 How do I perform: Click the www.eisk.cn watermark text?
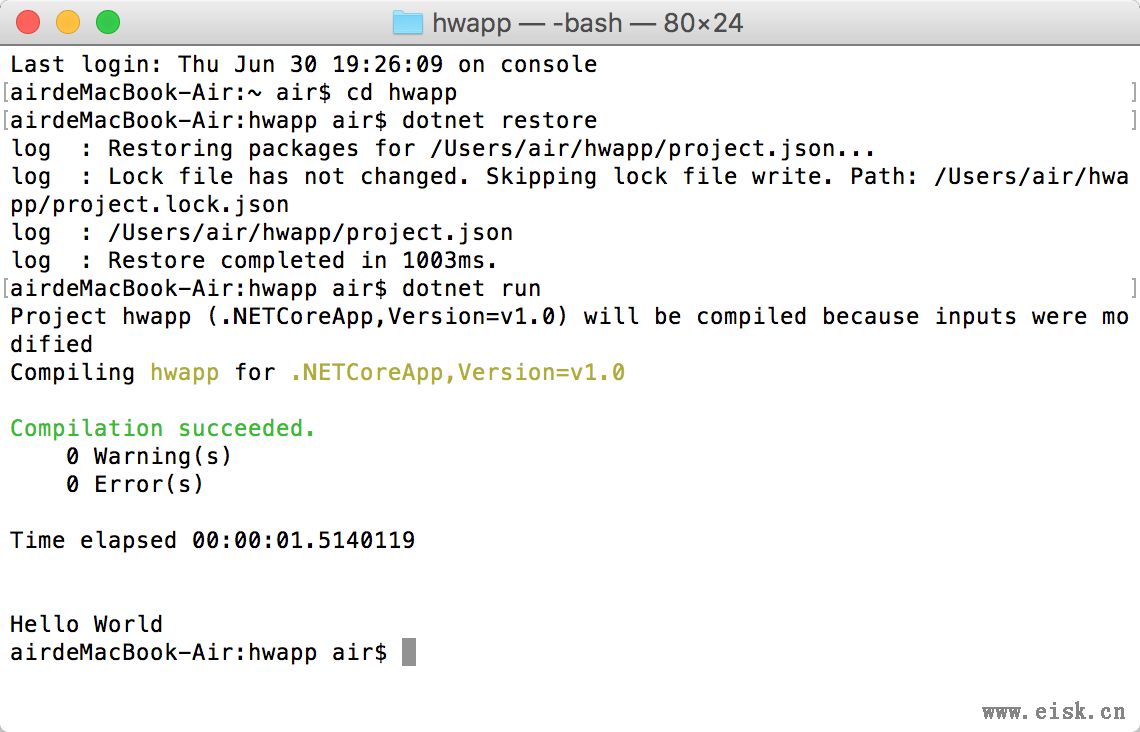[x=1053, y=712]
